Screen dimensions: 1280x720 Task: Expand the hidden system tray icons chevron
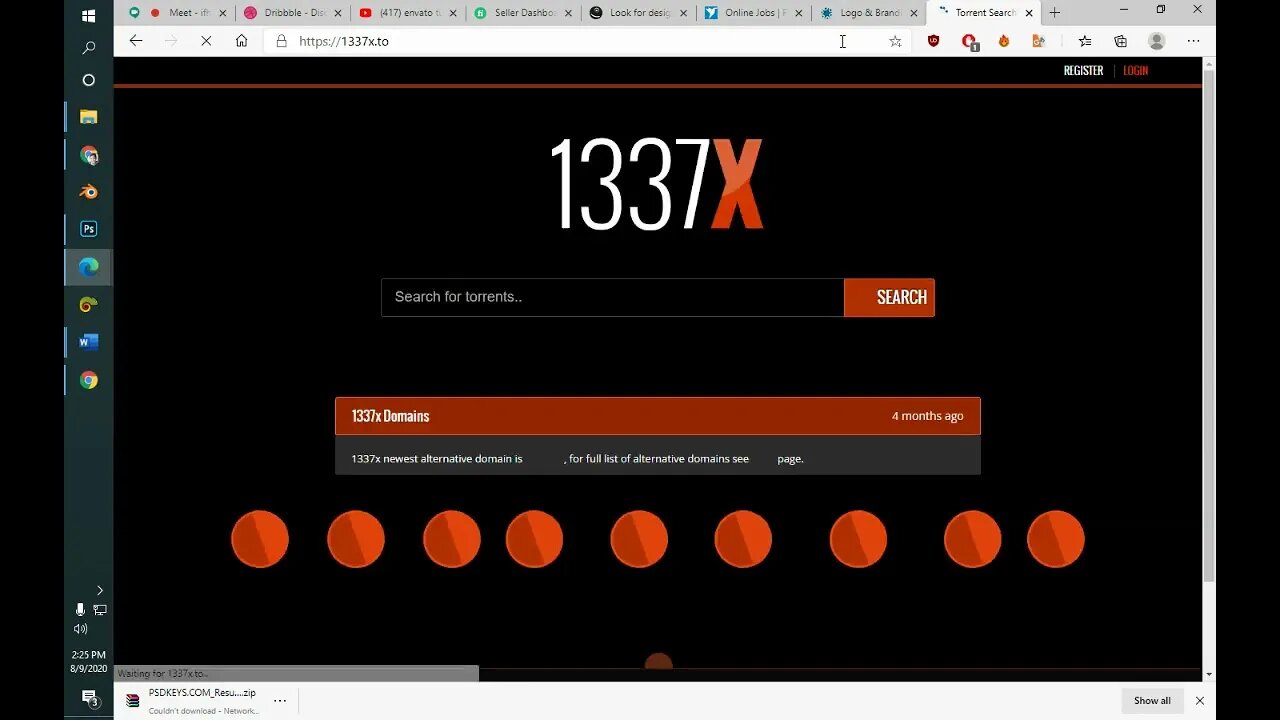click(100, 591)
